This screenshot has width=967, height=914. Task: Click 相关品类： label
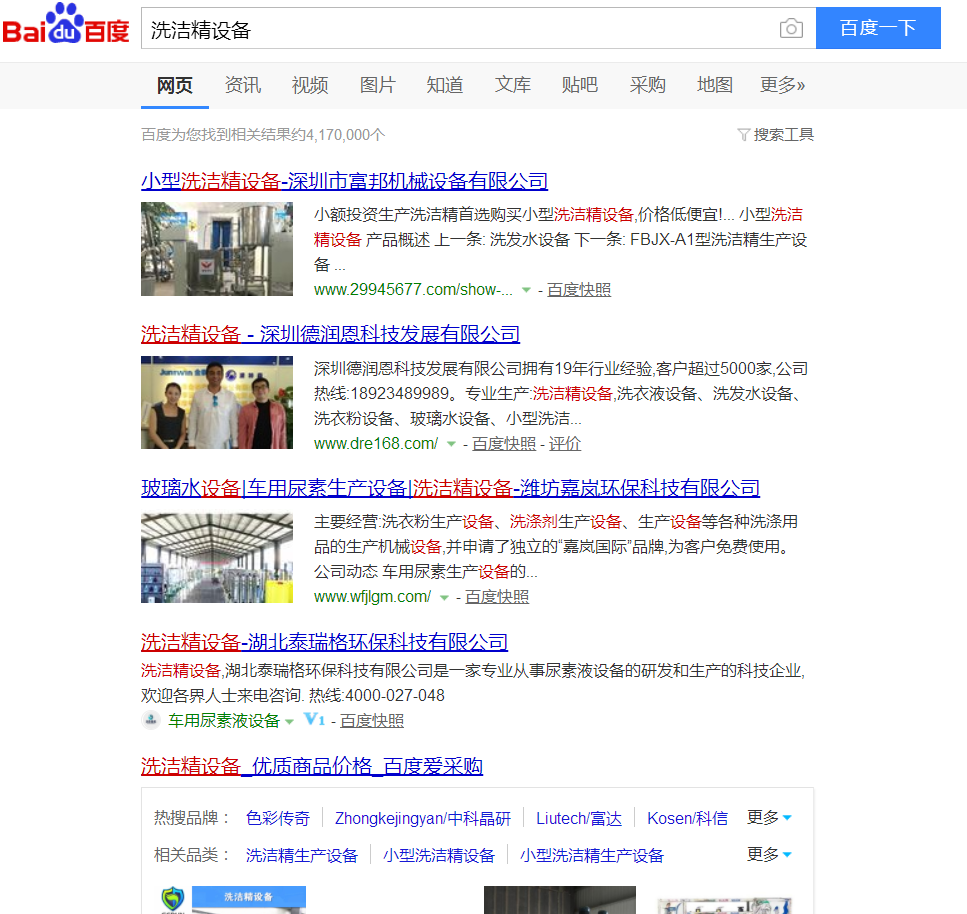193,855
